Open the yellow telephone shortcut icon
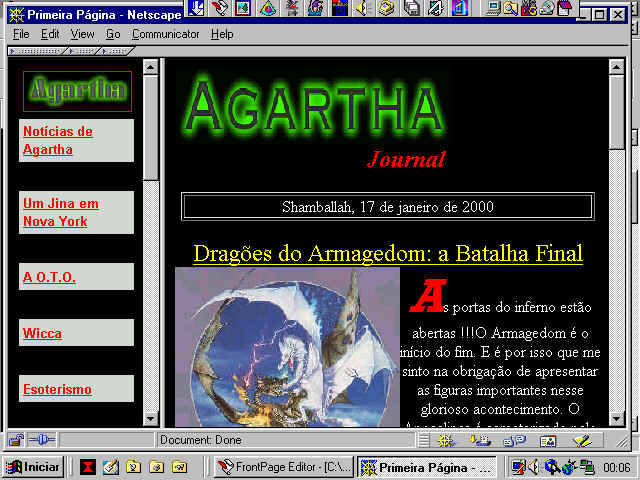The image size is (640, 480). point(387,7)
